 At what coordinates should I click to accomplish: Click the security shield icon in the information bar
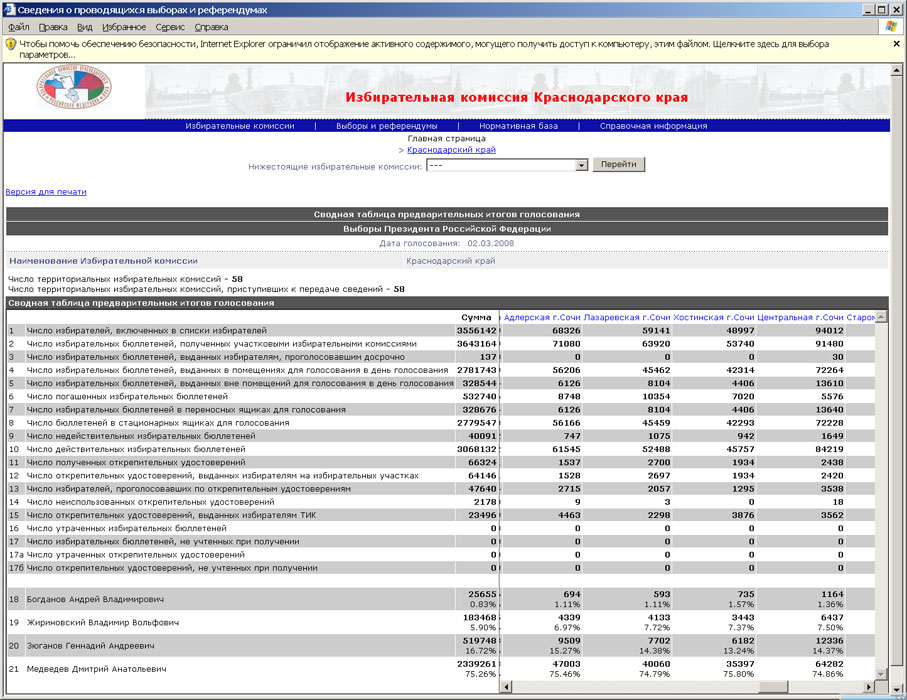click(x=10, y=45)
